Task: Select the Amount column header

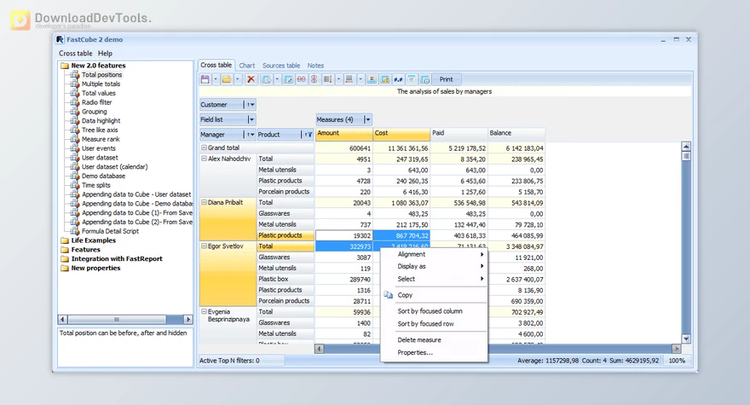Action: [344, 134]
